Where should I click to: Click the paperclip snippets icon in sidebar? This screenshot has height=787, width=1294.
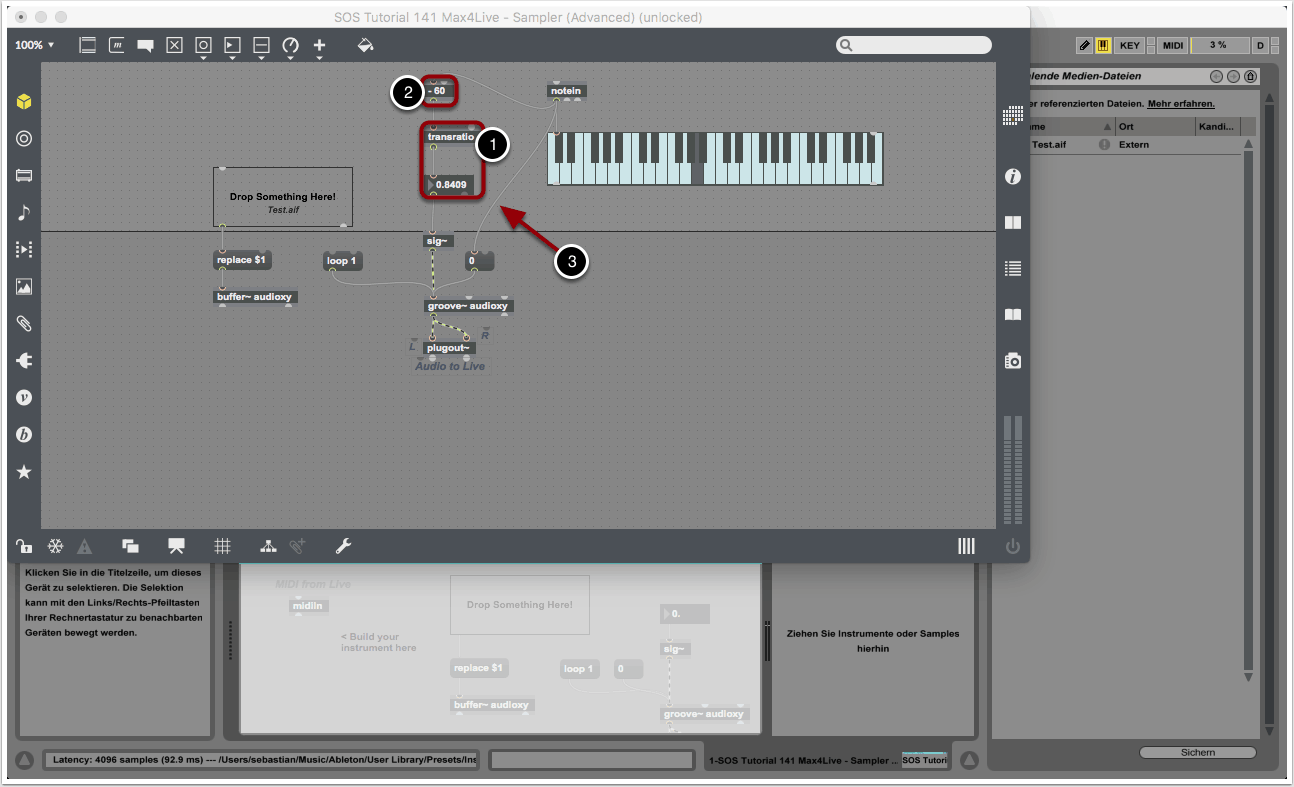coord(24,323)
